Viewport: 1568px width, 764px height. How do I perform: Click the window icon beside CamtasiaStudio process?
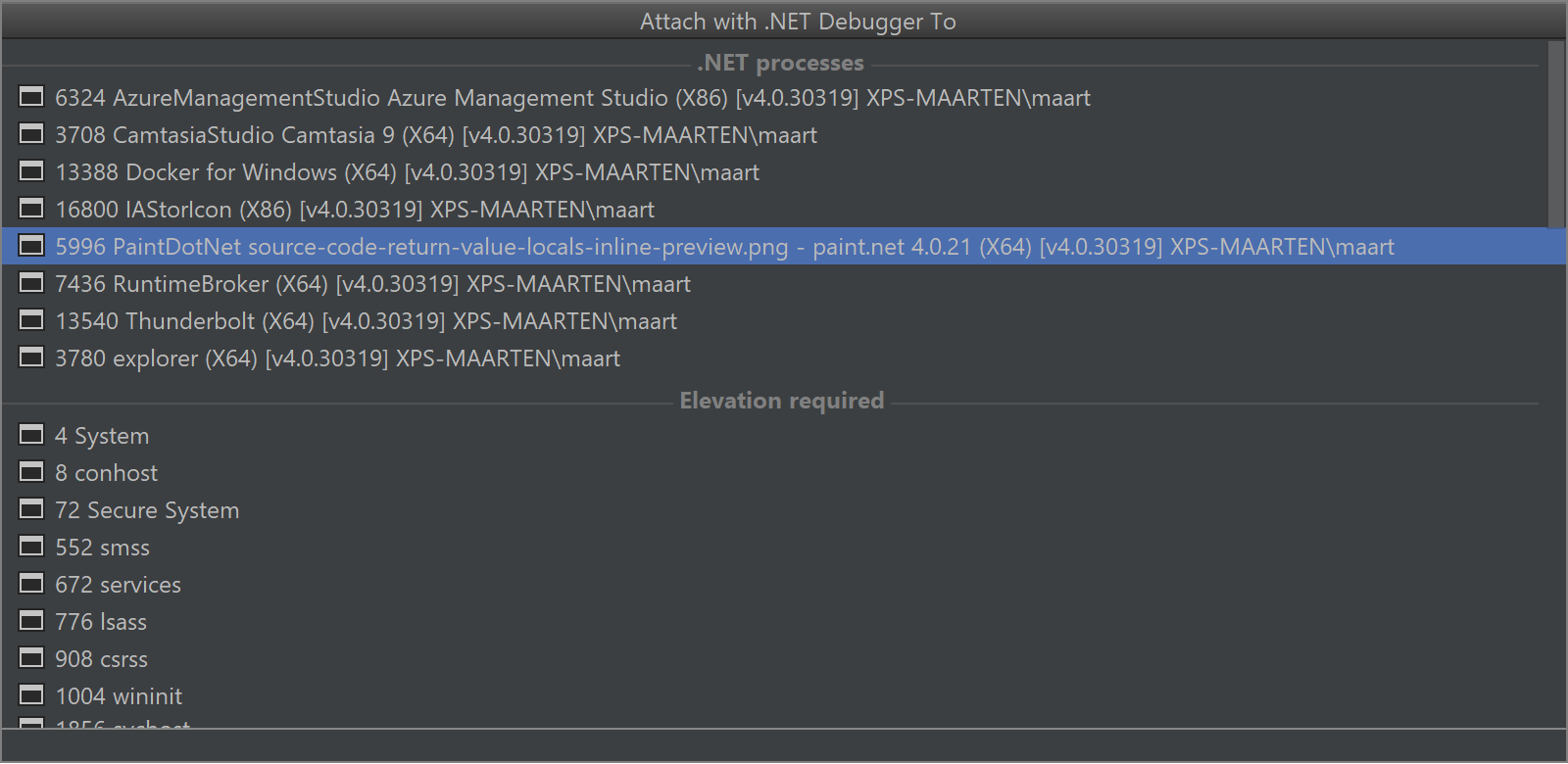click(x=31, y=134)
